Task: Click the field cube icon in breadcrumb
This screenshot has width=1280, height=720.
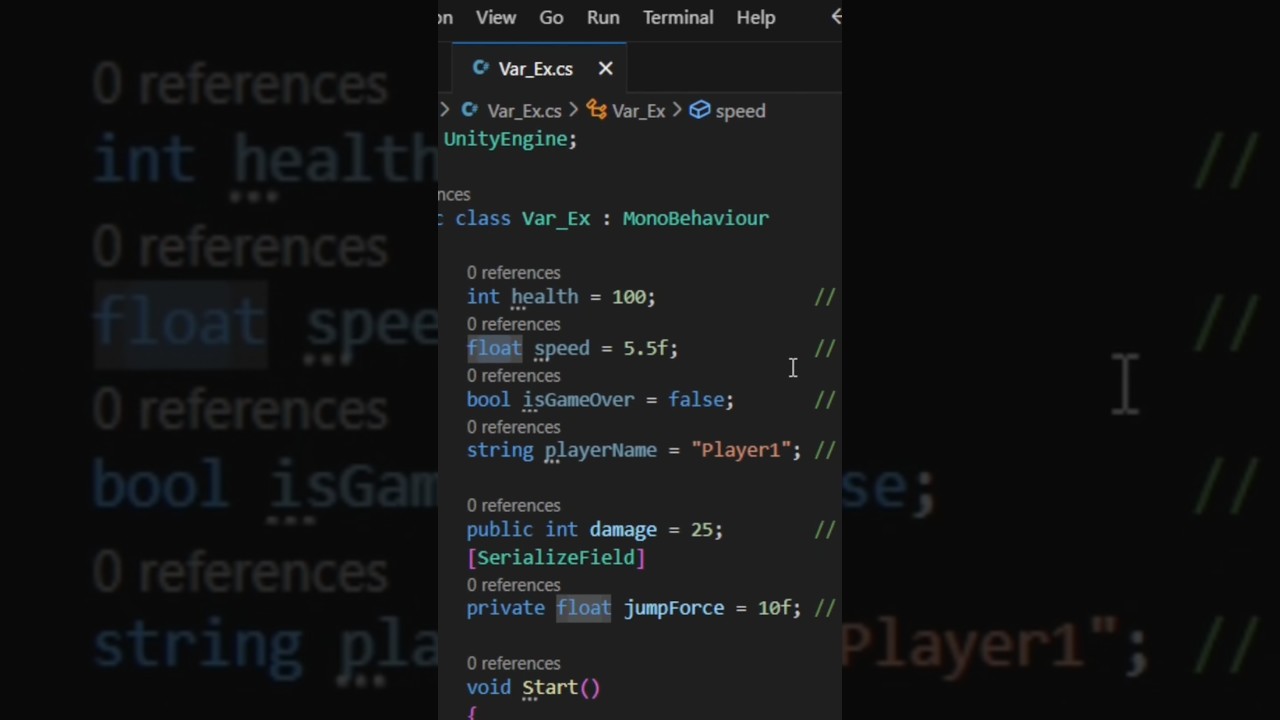Action: (700, 110)
